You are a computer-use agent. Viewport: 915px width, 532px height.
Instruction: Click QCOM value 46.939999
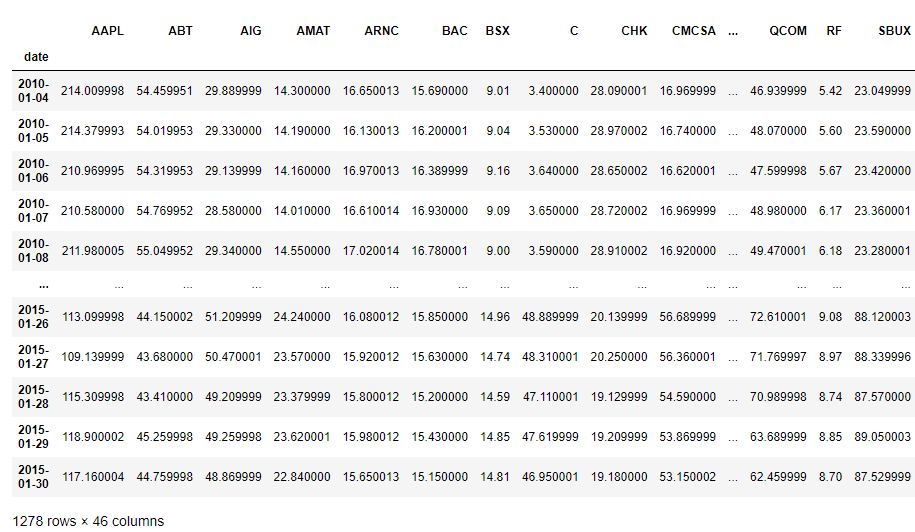point(778,91)
